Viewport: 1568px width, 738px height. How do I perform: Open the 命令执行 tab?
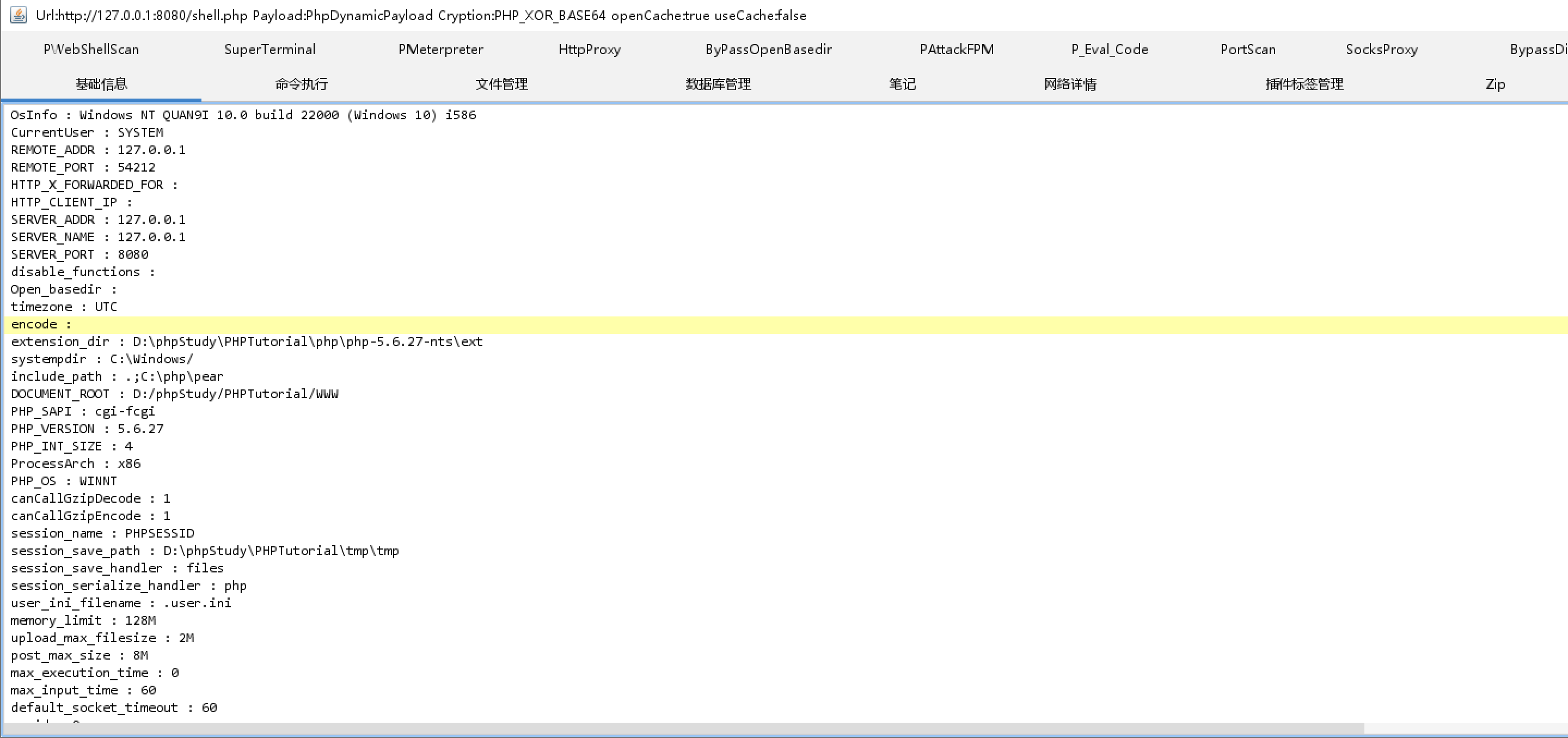301,84
